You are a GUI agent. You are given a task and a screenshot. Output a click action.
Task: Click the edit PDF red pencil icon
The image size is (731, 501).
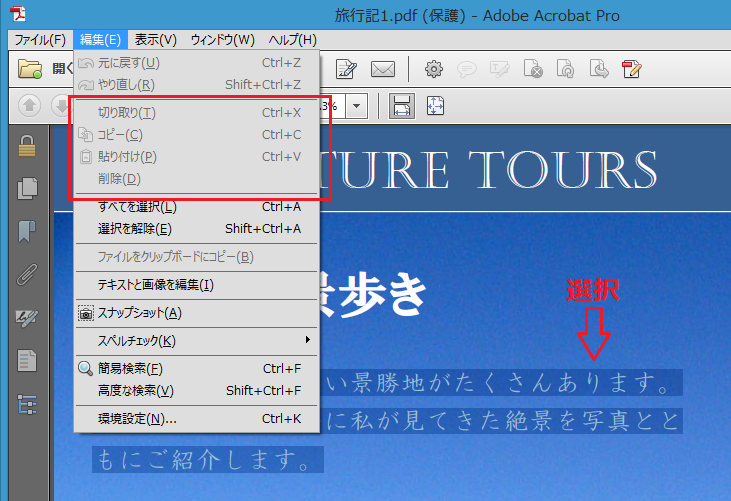coord(632,69)
